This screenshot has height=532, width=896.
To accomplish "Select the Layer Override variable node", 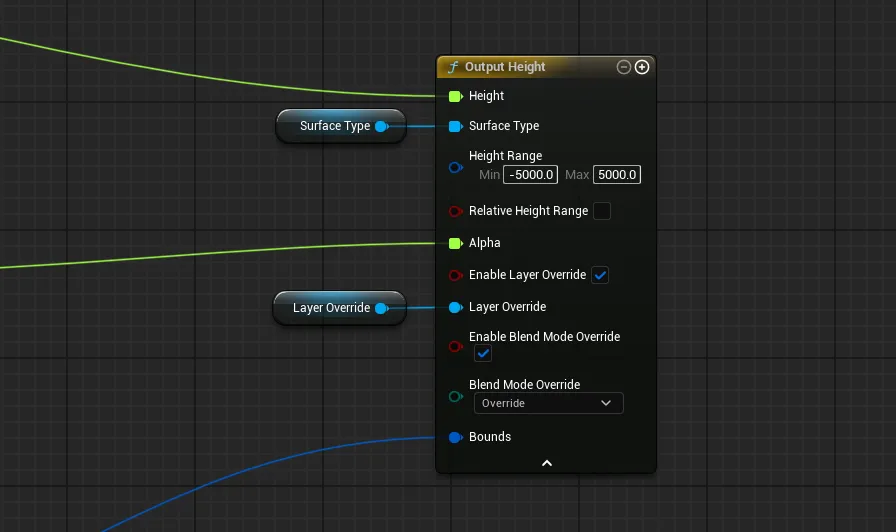I will pos(330,308).
